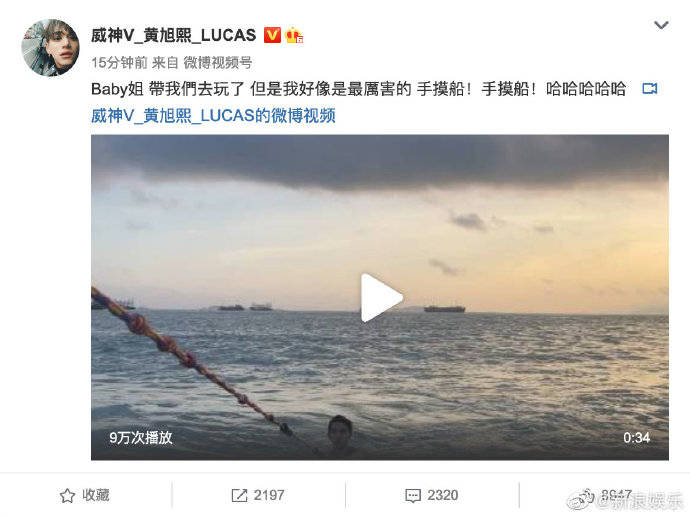
Task: Click the 微博视频号 source link
Action: tap(217, 62)
